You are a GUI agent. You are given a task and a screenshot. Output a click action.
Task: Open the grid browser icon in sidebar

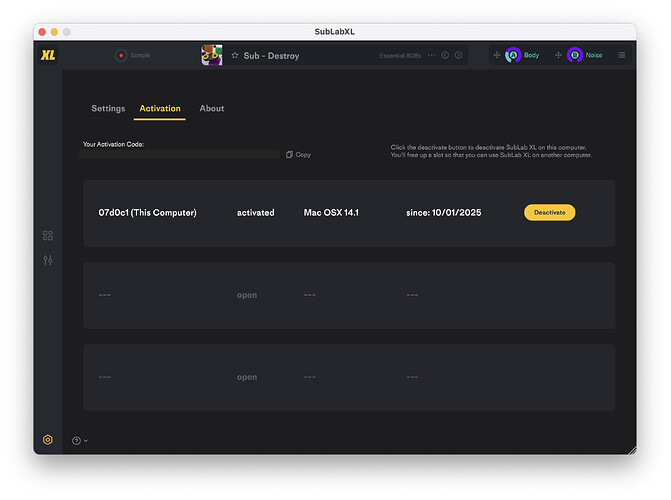48,235
